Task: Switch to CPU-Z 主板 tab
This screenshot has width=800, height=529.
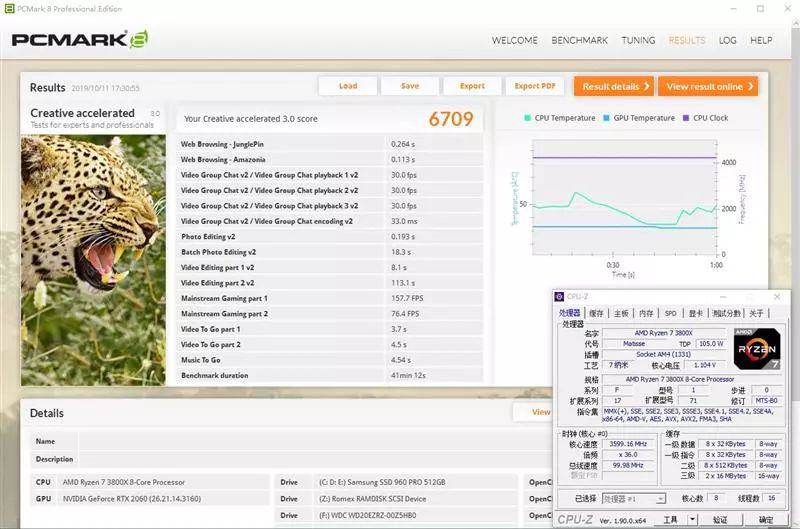Action: pyautogui.click(x=620, y=313)
